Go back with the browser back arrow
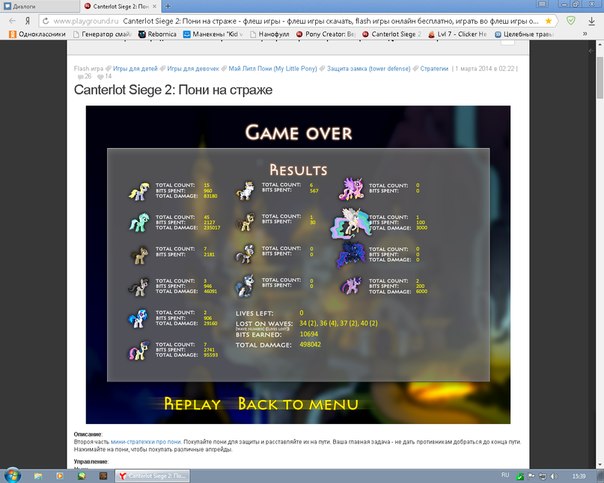Screen dimensions: 604x483 [12, 21]
